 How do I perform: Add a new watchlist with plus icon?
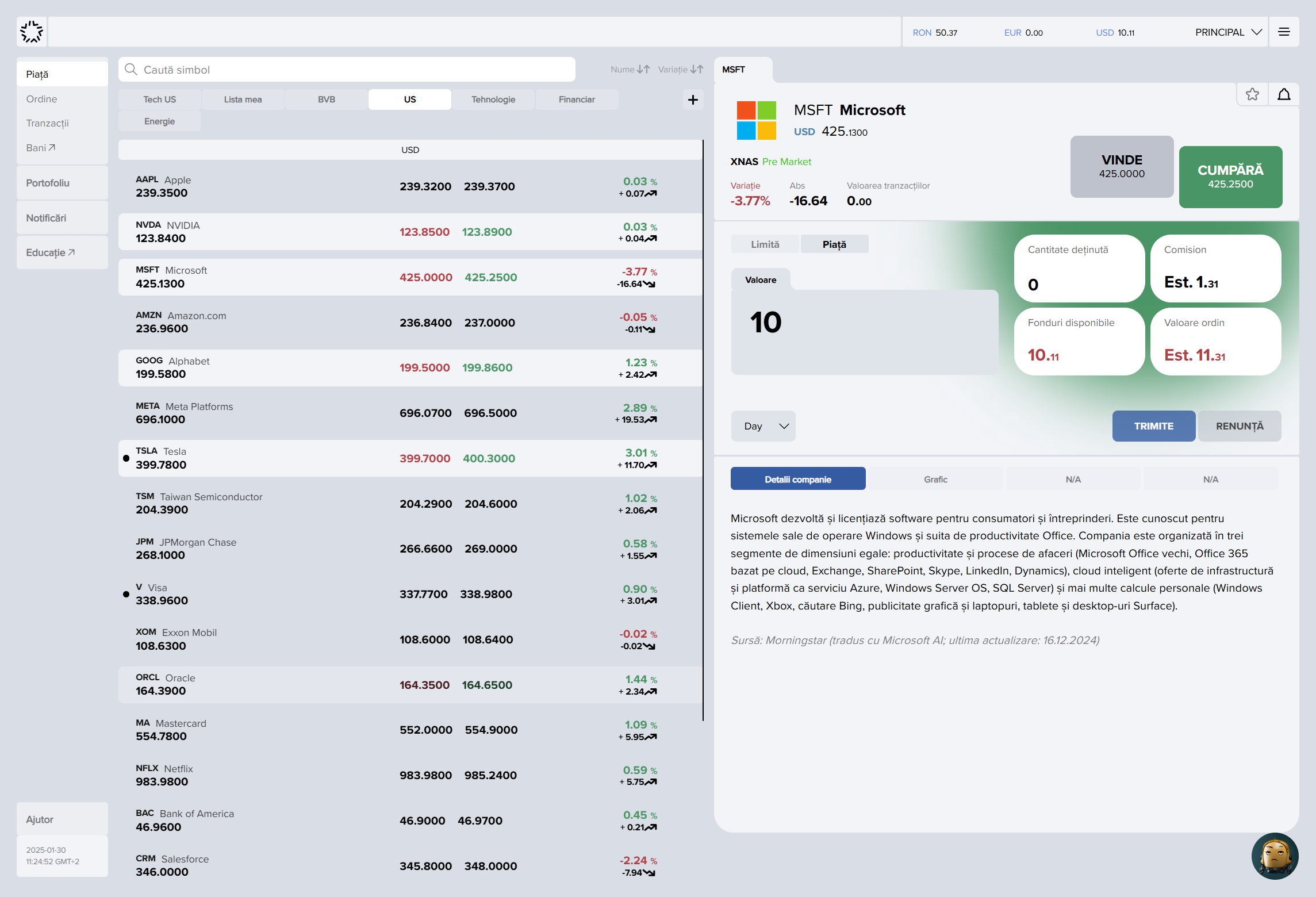tap(693, 99)
